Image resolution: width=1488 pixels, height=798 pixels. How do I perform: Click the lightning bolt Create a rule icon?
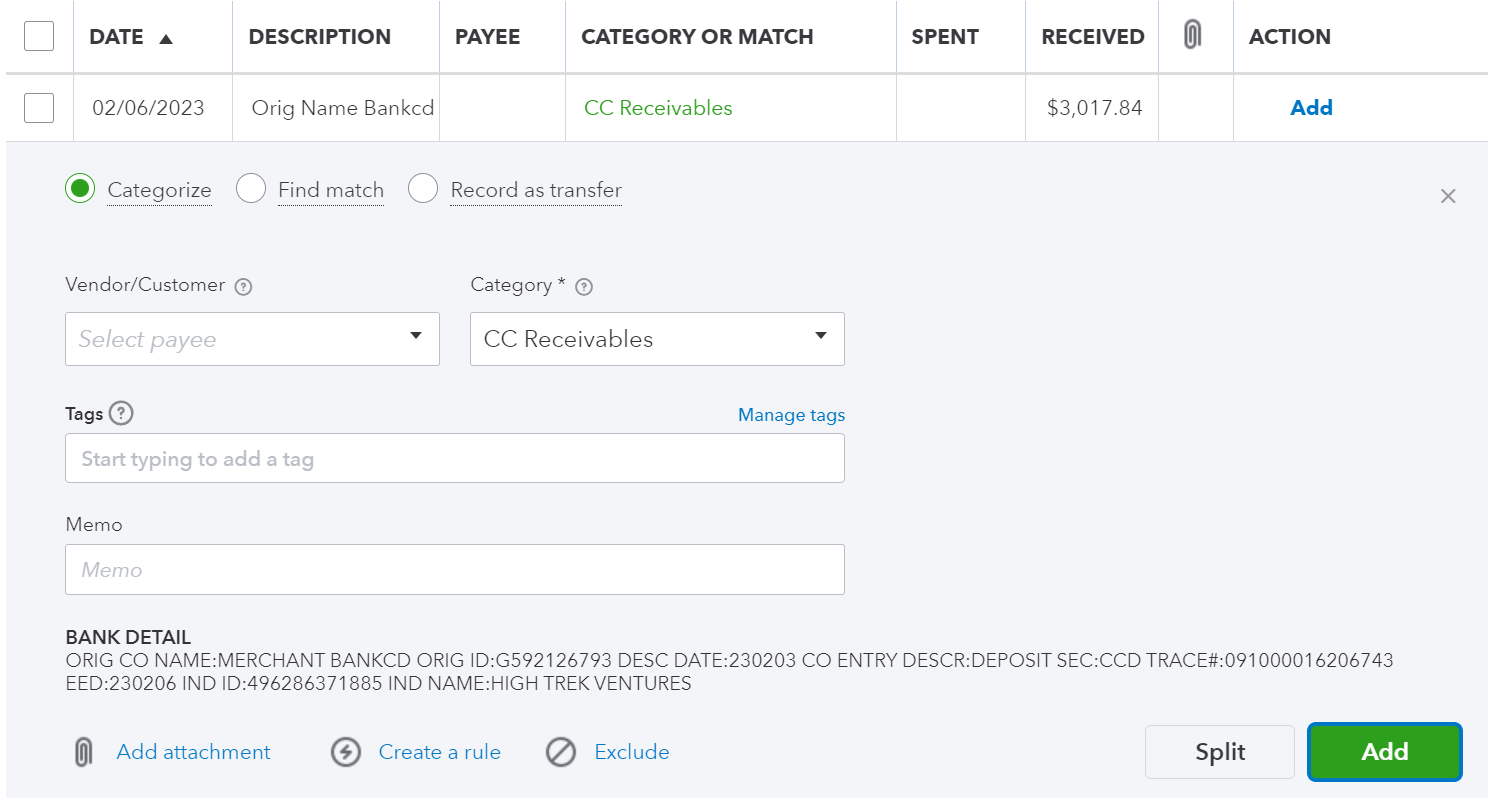(x=346, y=752)
